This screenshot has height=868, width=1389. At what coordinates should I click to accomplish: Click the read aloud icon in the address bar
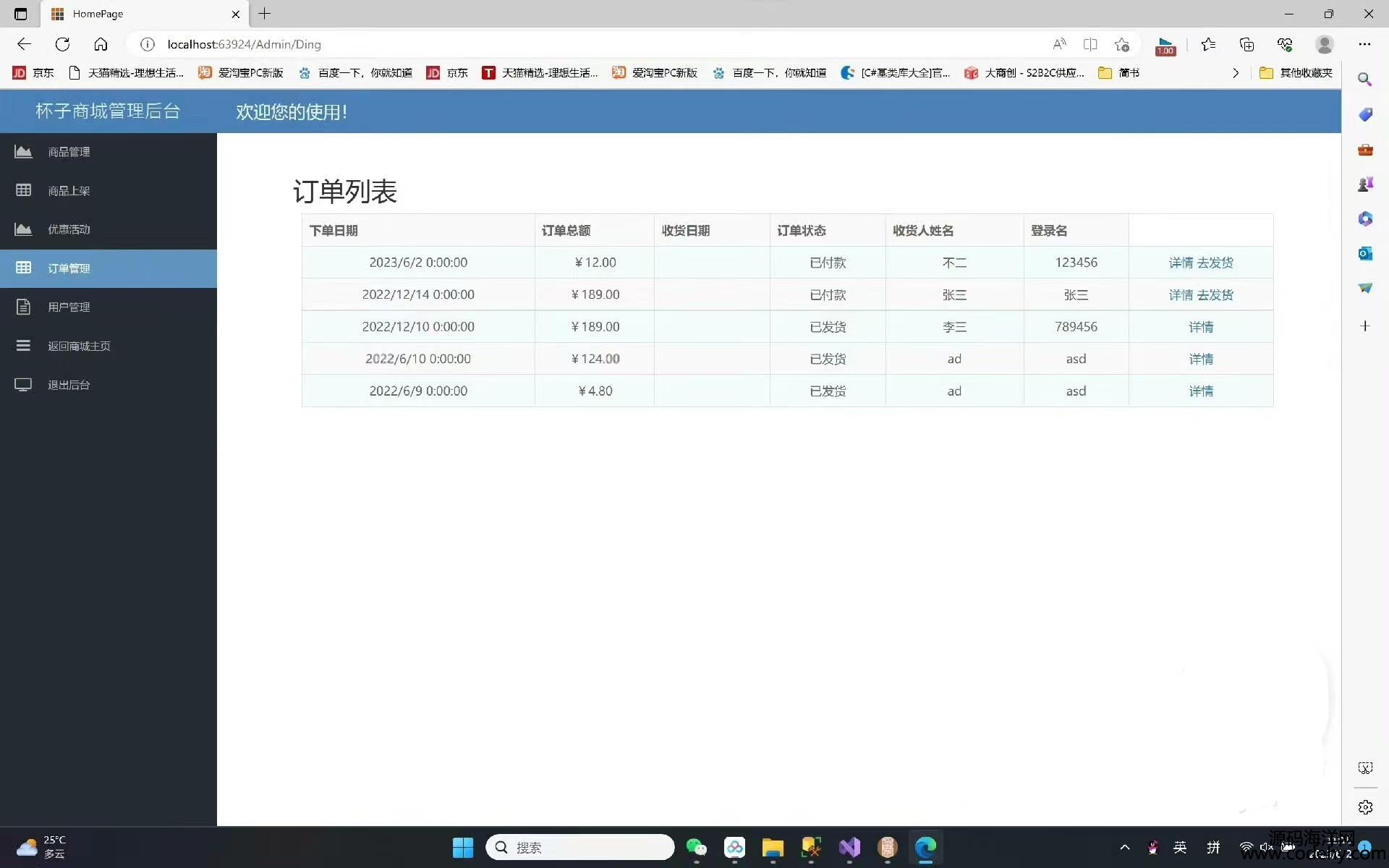click(1059, 44)
